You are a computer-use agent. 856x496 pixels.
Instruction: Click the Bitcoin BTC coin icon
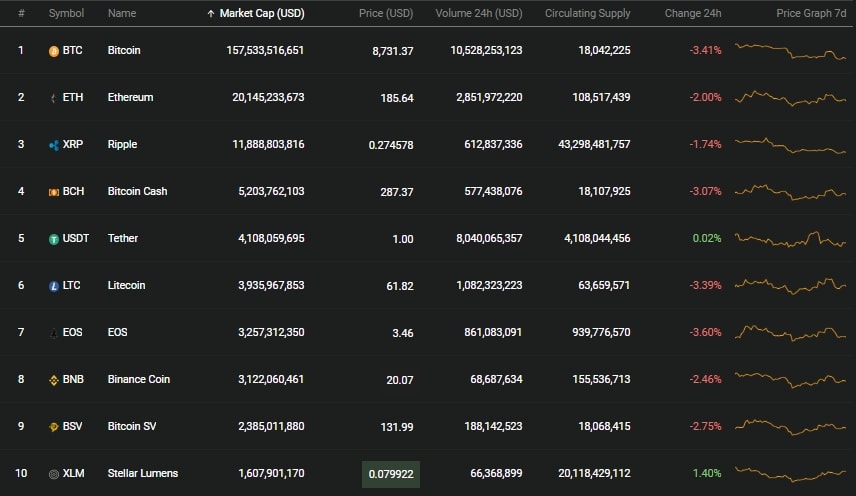(54, 51)
